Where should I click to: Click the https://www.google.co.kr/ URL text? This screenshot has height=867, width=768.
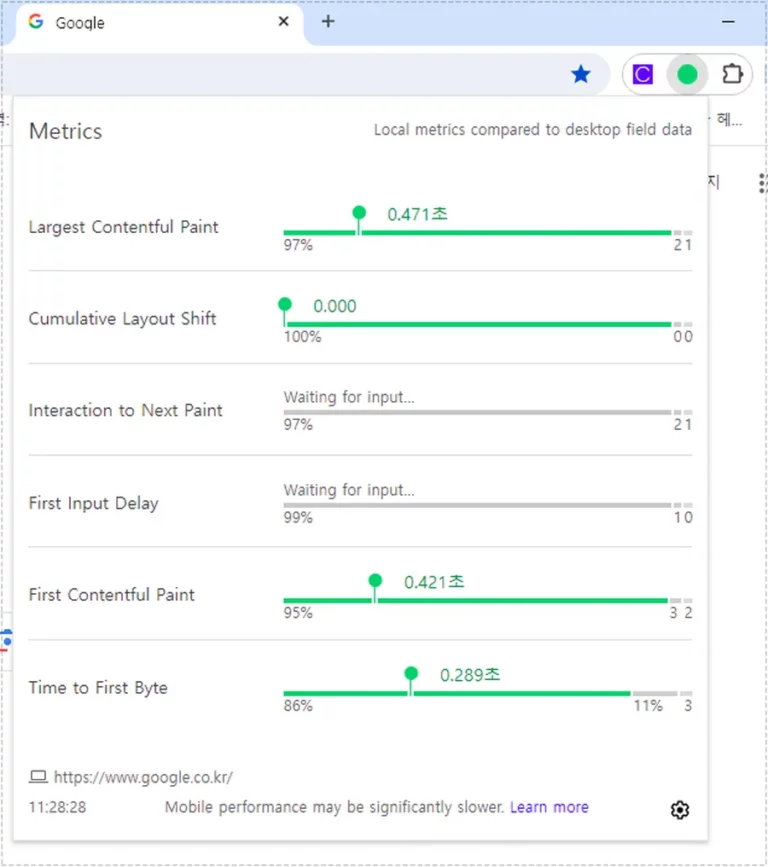143,777
